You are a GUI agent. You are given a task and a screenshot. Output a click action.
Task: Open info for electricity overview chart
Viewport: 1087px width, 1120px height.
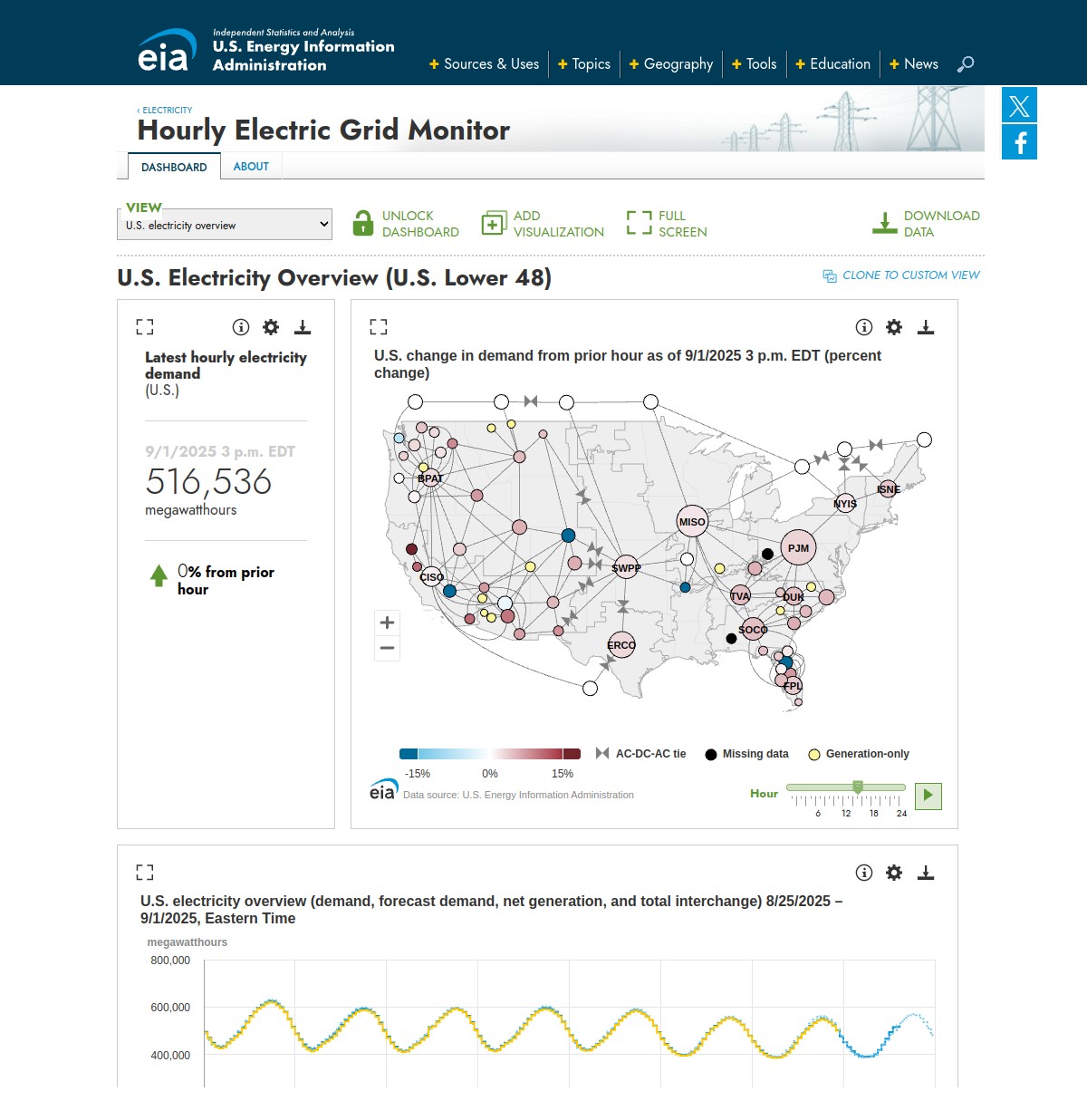pyautogui.click(x=864, y=873)
